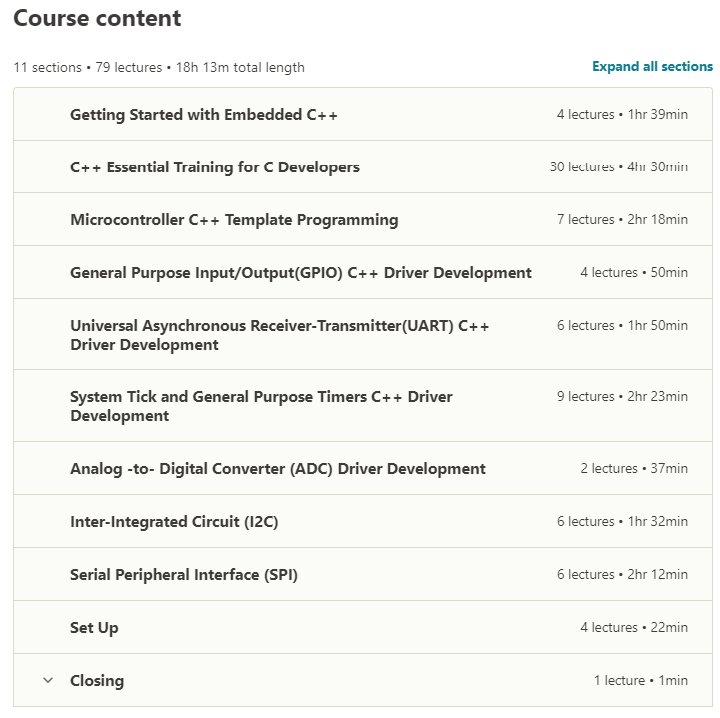Select the Closing section title
The height and width of the screenshot is (718, 720).
coord(97,680)
